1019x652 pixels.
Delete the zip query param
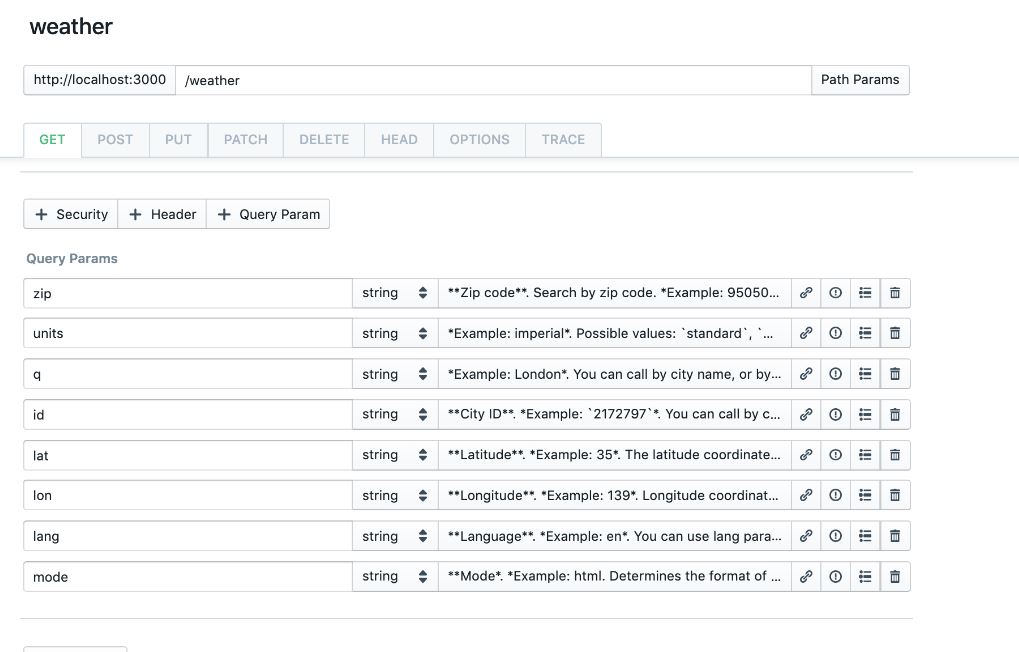coord(895,293)
